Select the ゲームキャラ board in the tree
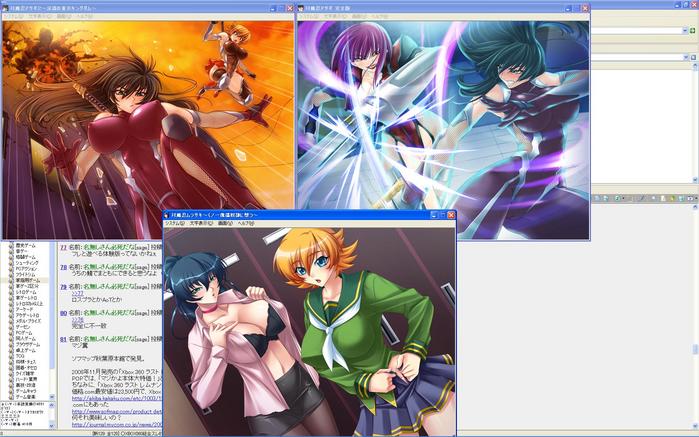This screenshot has height=437, width=699. click(x=26, y=391)
